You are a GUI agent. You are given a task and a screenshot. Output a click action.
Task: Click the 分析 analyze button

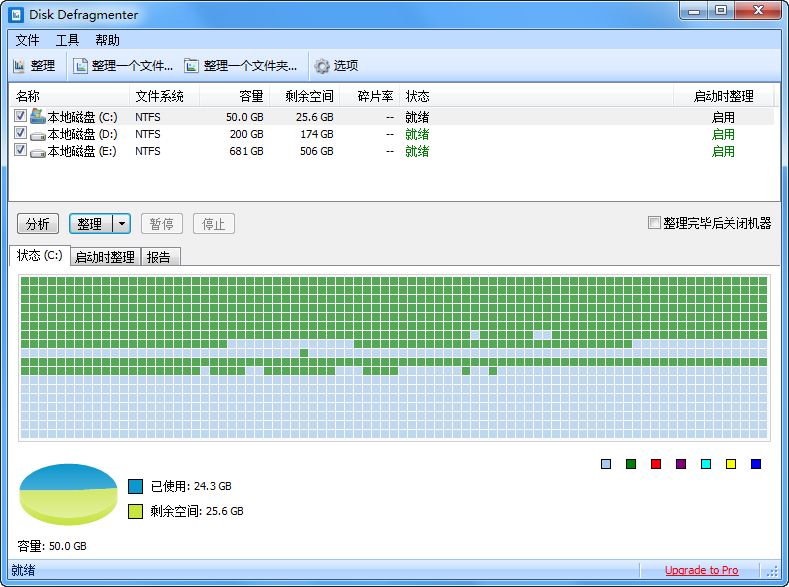coord(38,224)
